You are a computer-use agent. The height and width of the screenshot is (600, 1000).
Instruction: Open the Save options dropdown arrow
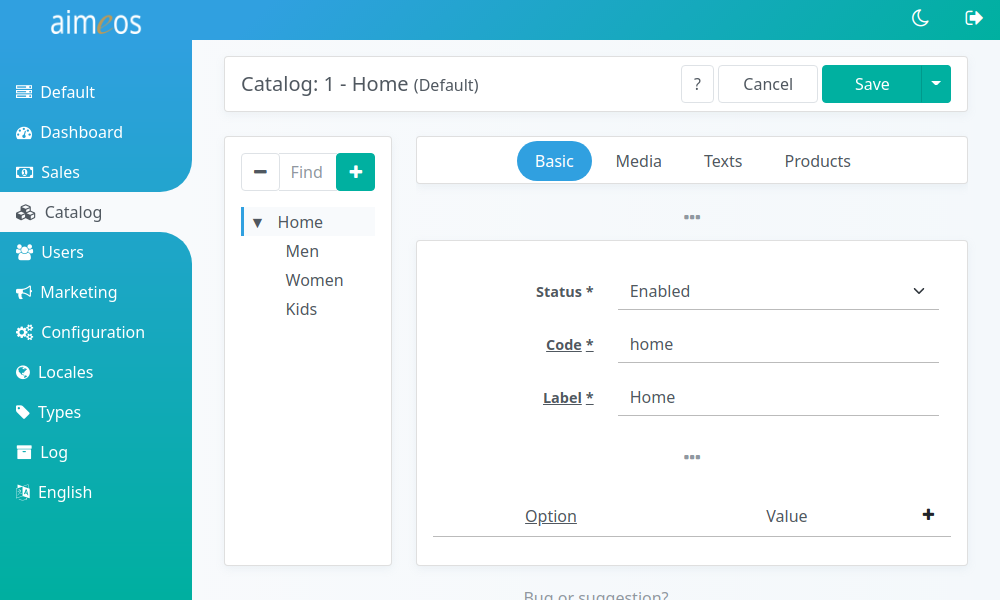[x=936, y=84]
